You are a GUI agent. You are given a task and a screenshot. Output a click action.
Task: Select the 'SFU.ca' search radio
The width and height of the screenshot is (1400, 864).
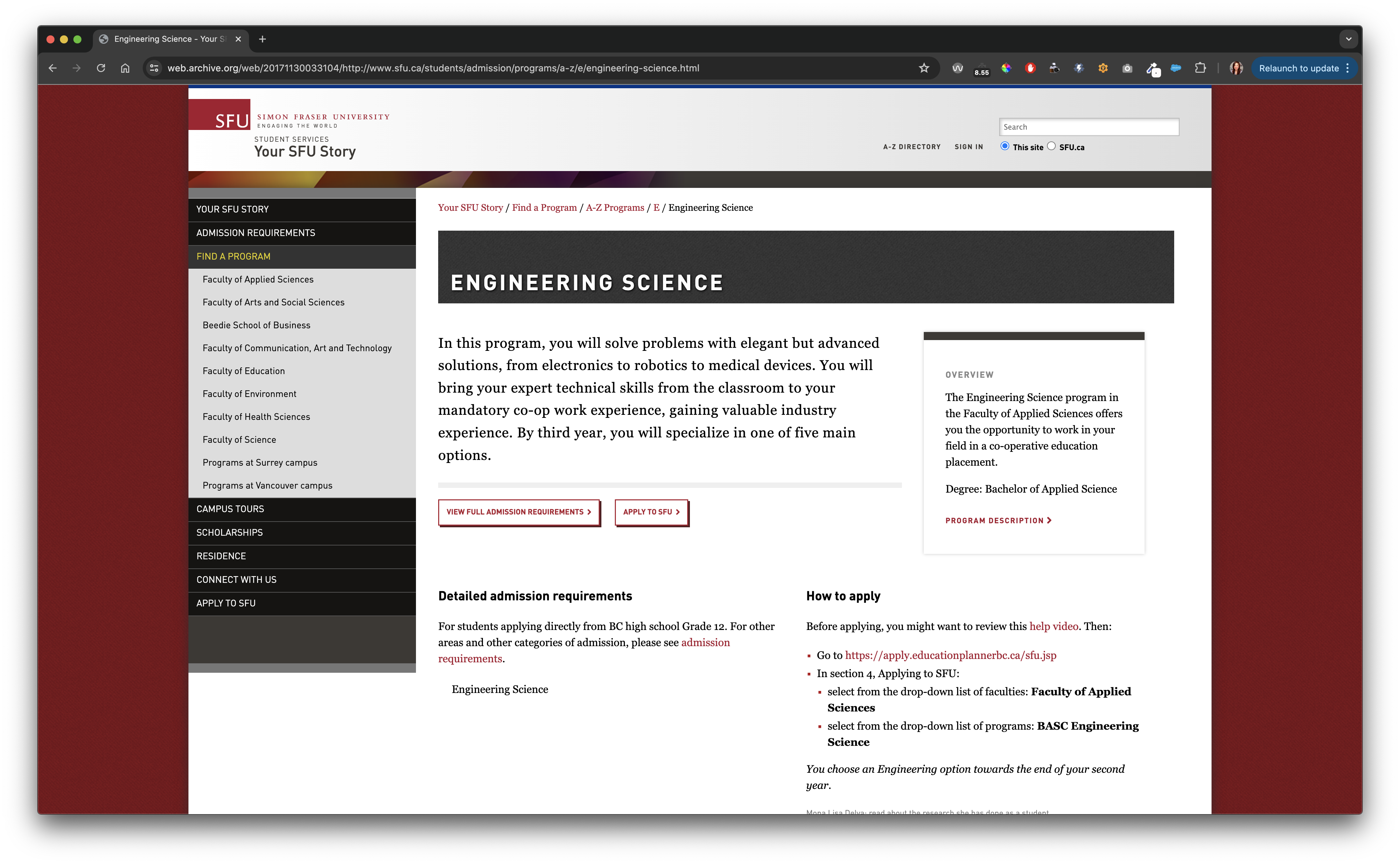click(1051, 146)
